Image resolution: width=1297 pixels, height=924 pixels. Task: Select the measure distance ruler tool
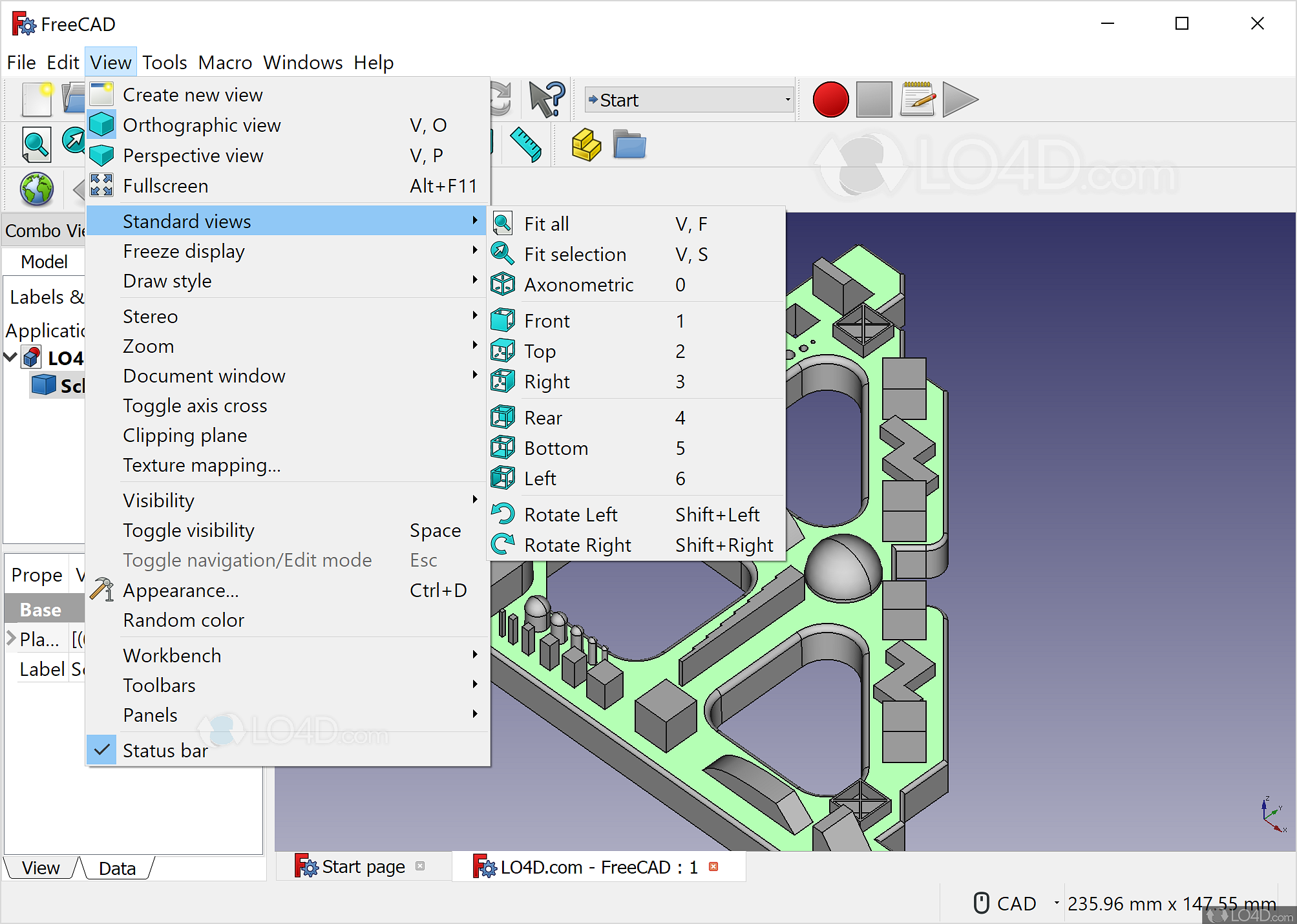525,144
